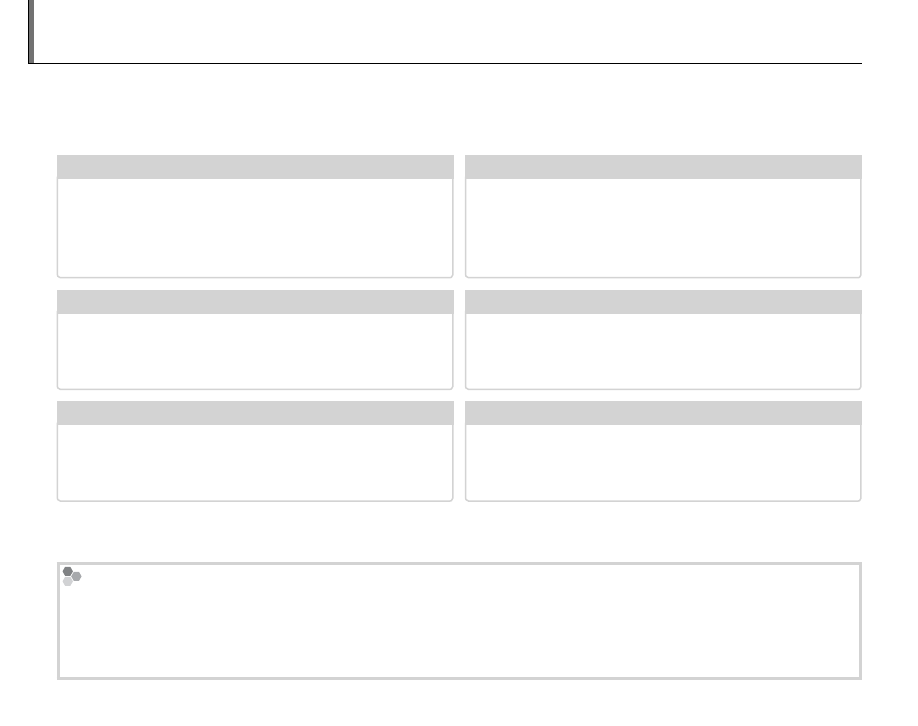The width and height of the screenshot is (918, 726).
Task: Click inside the middle-left panel's white body
Action: (255, 350)
